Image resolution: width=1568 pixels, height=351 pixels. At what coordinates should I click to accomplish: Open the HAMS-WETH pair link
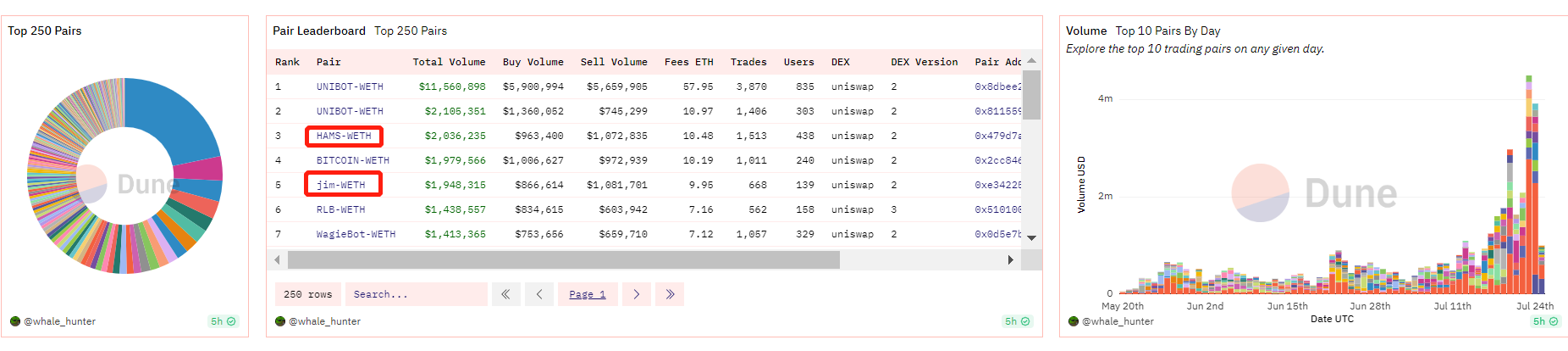[344, 136]
